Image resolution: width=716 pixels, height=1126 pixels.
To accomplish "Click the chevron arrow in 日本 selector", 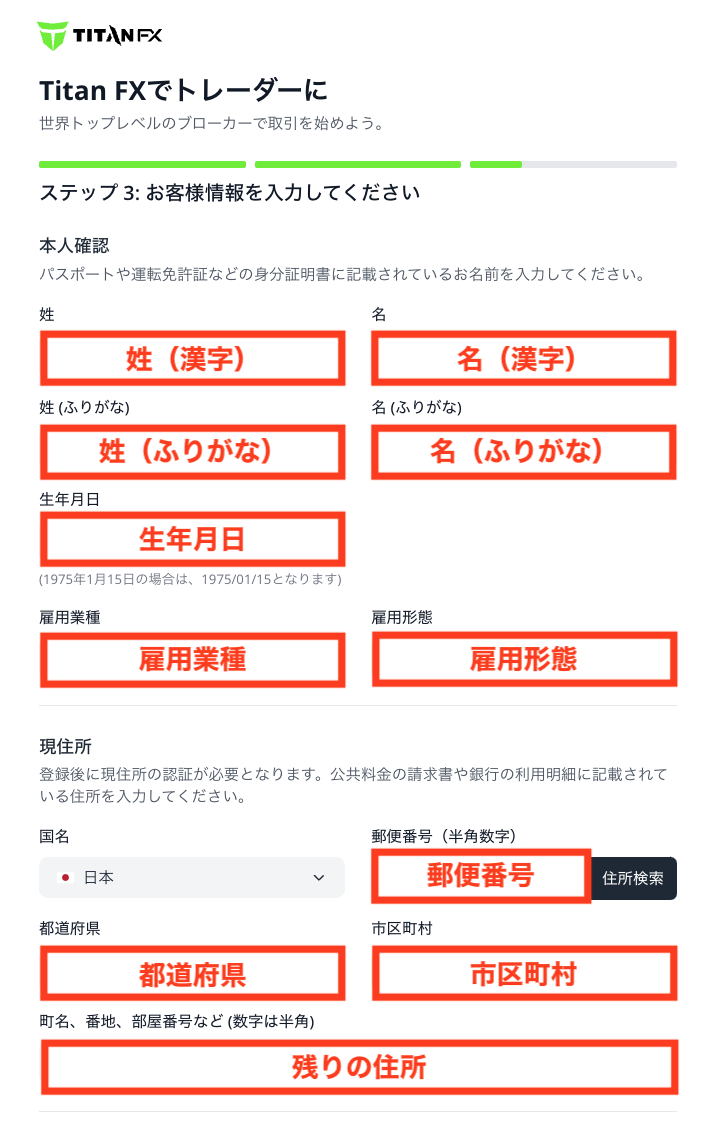I will point(319,878).
